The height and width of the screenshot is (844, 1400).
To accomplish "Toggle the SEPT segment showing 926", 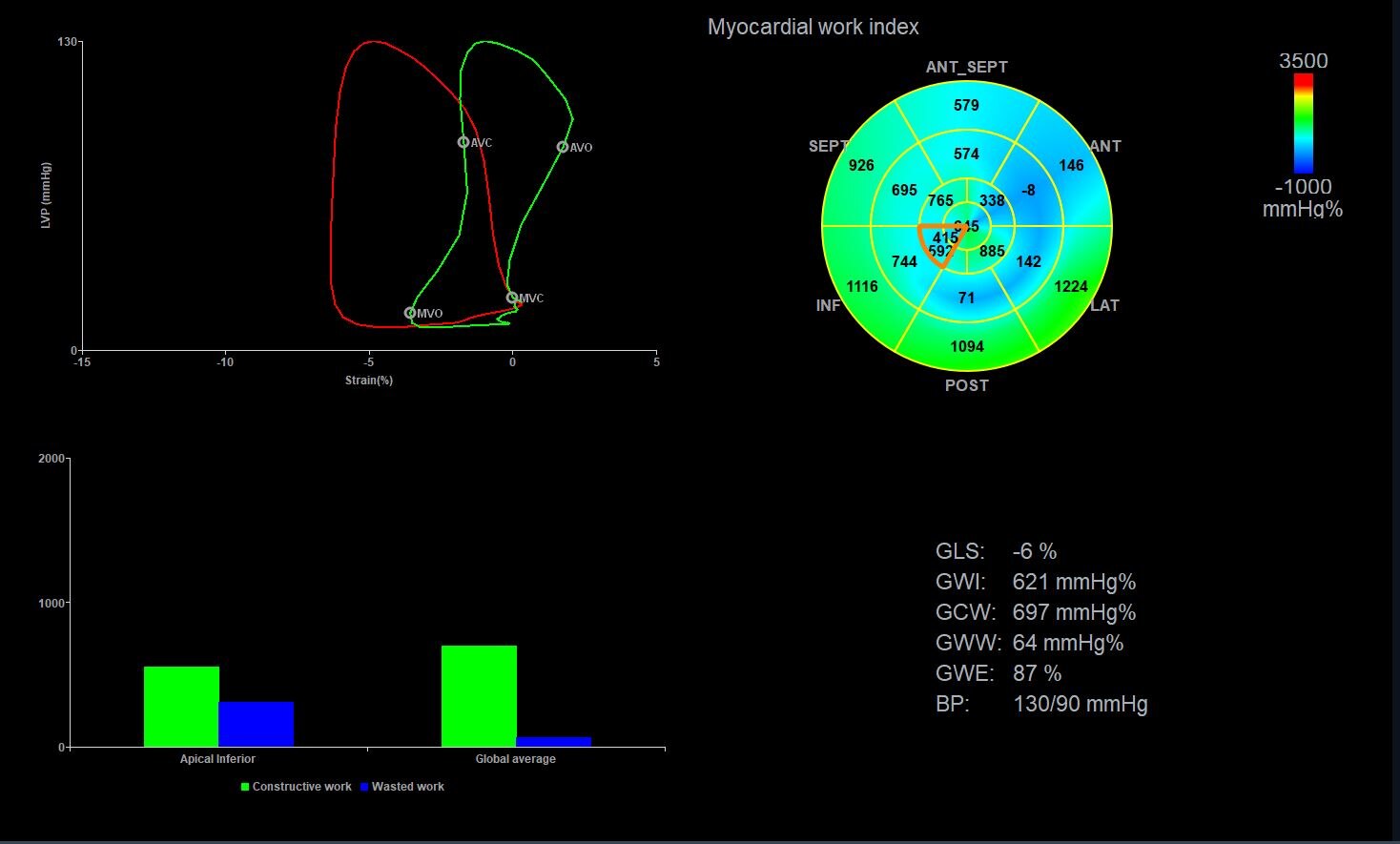I will pyautogui.click(x=860, y=165).
